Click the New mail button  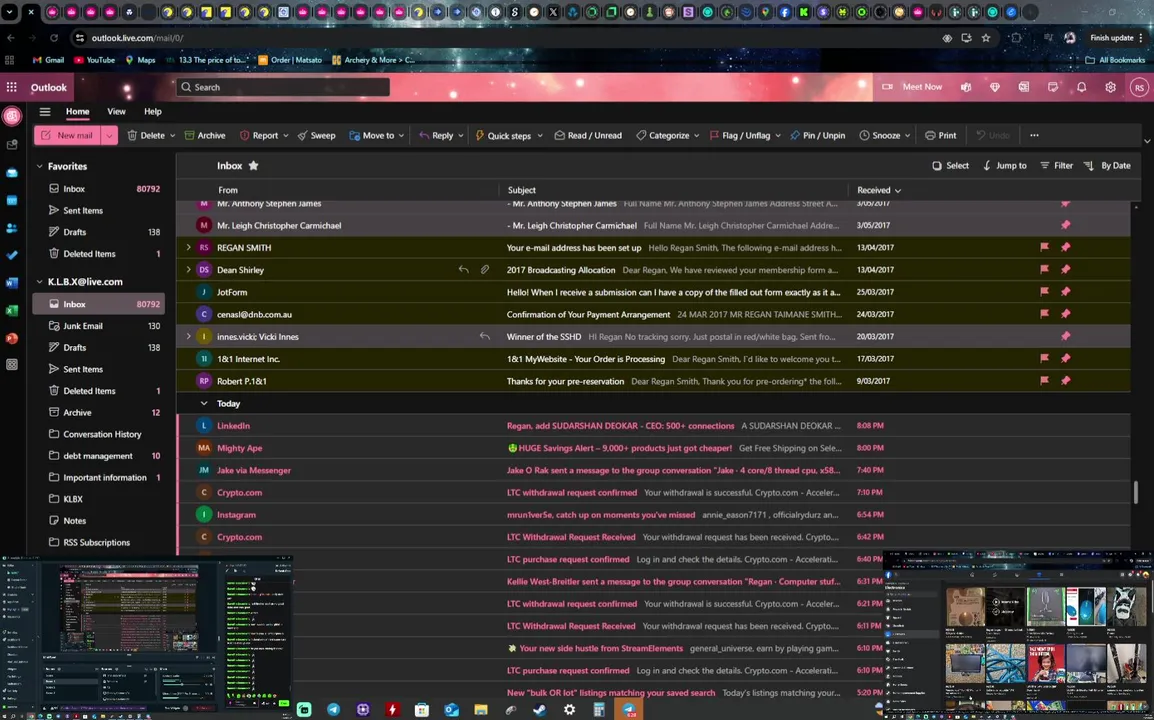click(68, 135)
